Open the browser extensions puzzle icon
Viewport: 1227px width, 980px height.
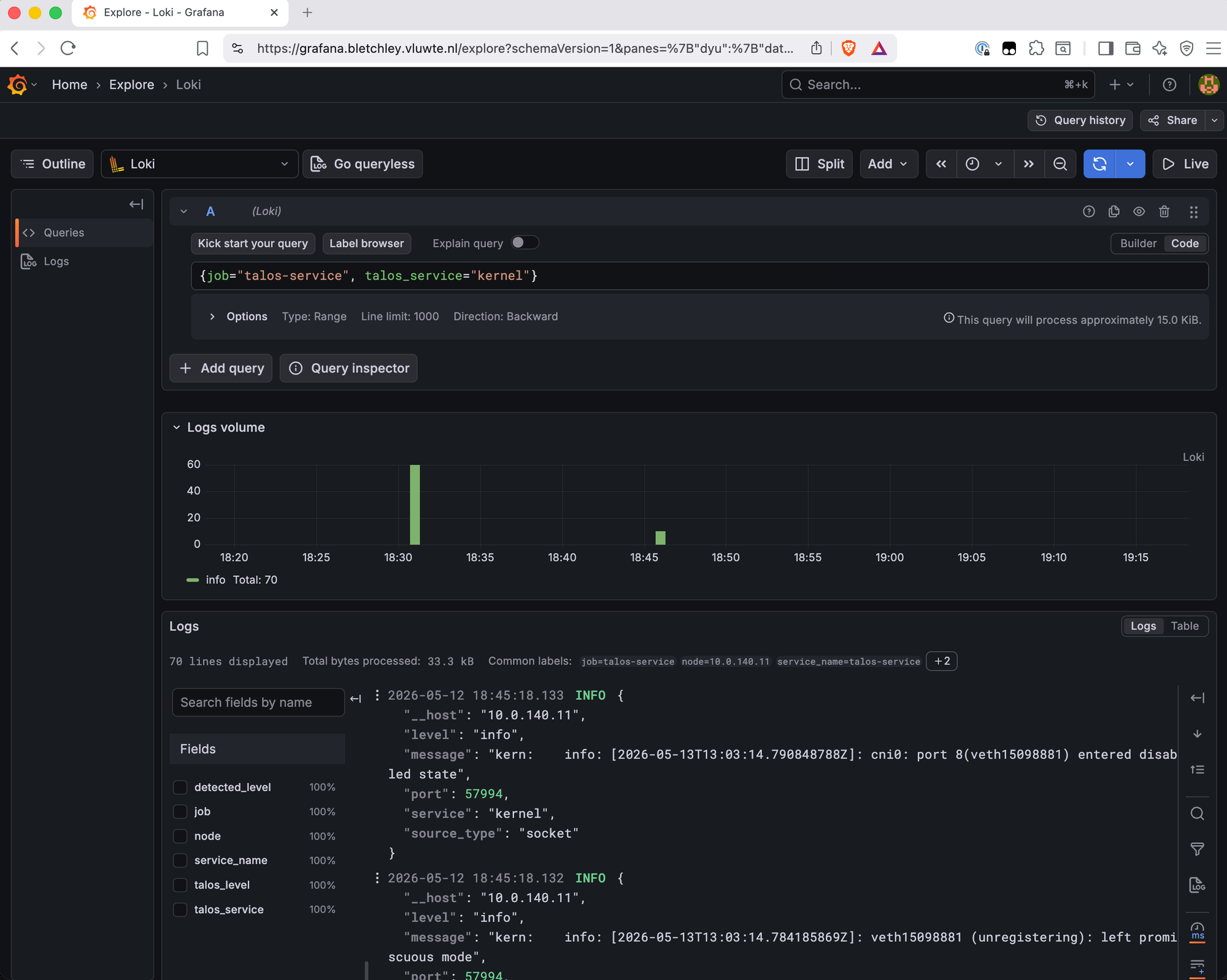1036,48
